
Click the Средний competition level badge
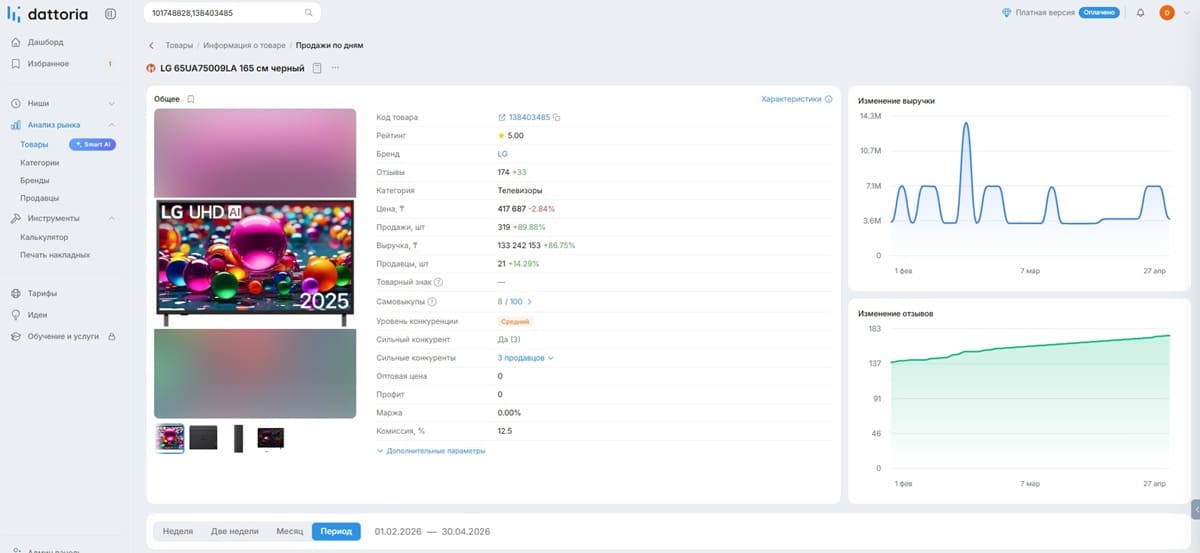515,321
